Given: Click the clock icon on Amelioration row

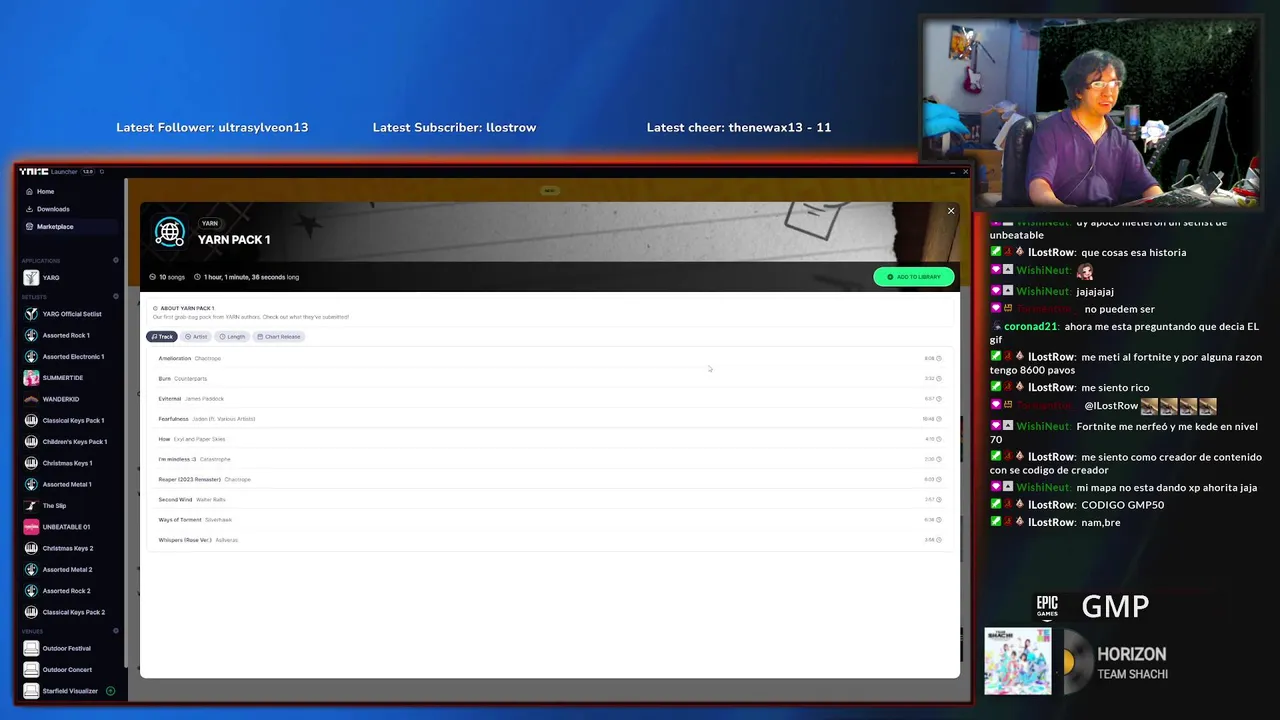Looking at the screenshot, I should (x=939, y=358).
